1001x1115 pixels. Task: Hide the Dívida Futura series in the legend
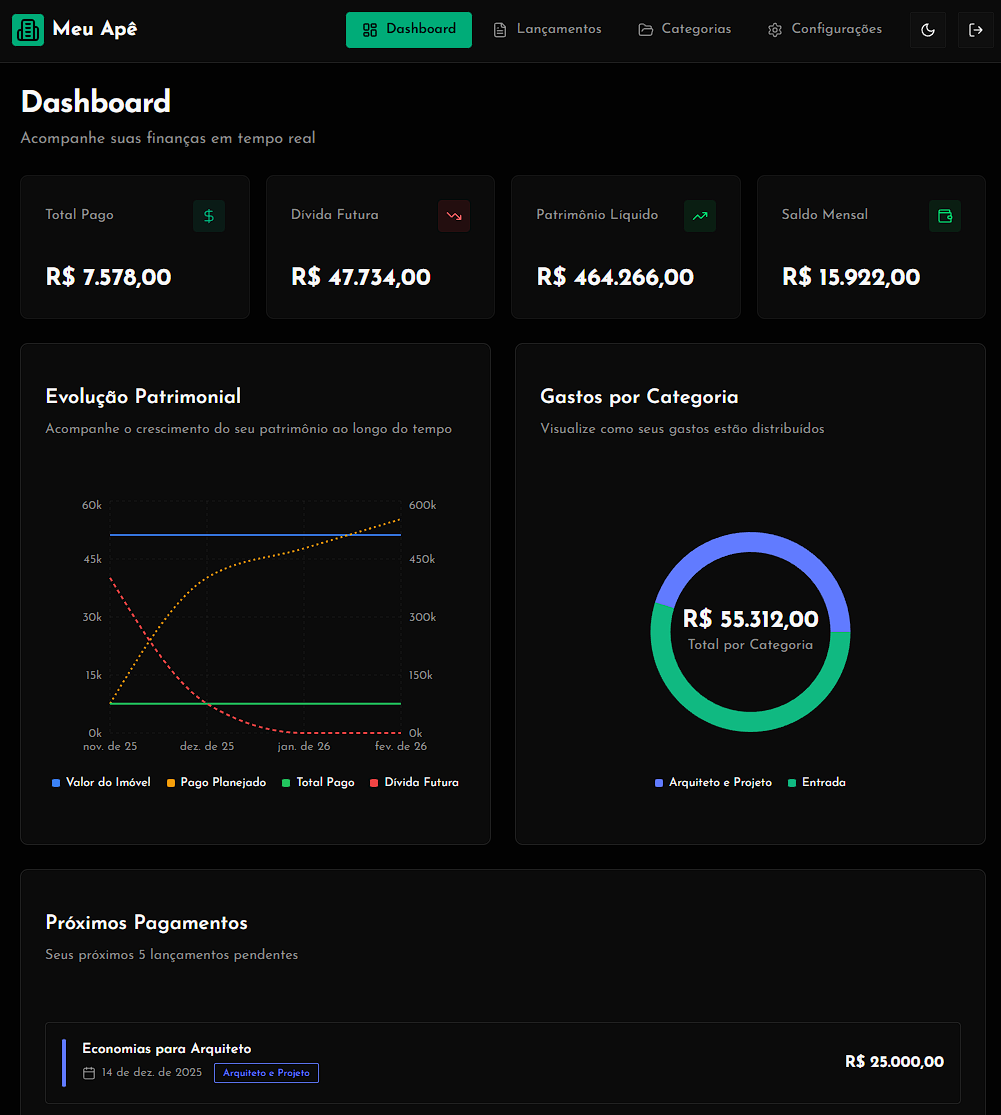pyautogui.click(x=414, y=782)
